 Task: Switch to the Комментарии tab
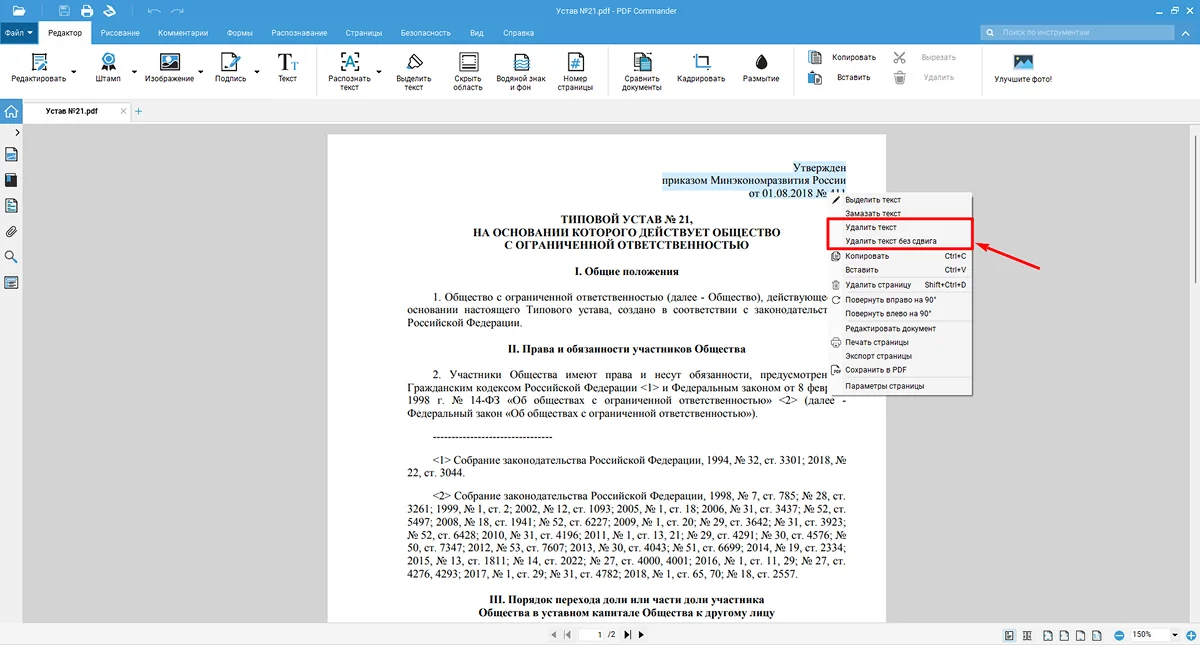pyautogui.click(x=183, y=33)
